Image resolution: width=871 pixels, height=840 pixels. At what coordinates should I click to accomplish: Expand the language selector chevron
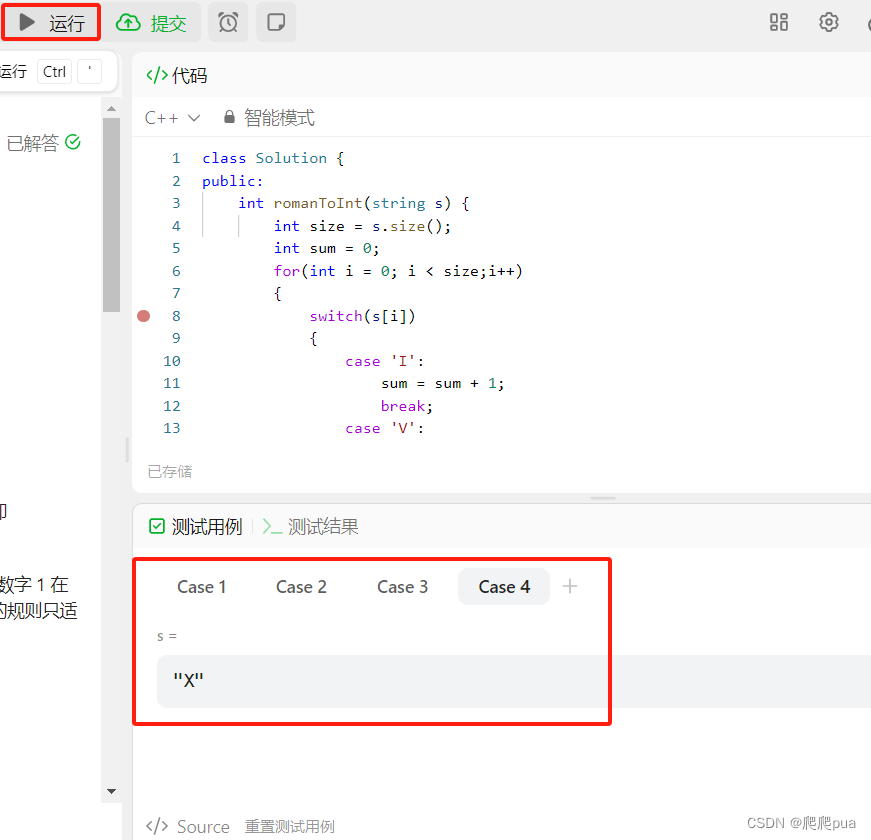tap(194, 117)
